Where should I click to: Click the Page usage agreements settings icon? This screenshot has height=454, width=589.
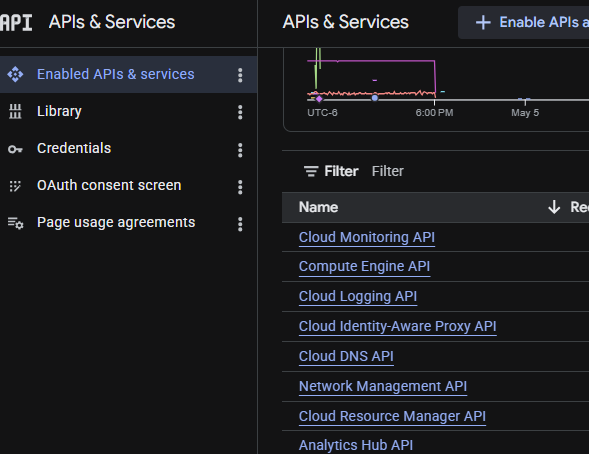point(15,223)
